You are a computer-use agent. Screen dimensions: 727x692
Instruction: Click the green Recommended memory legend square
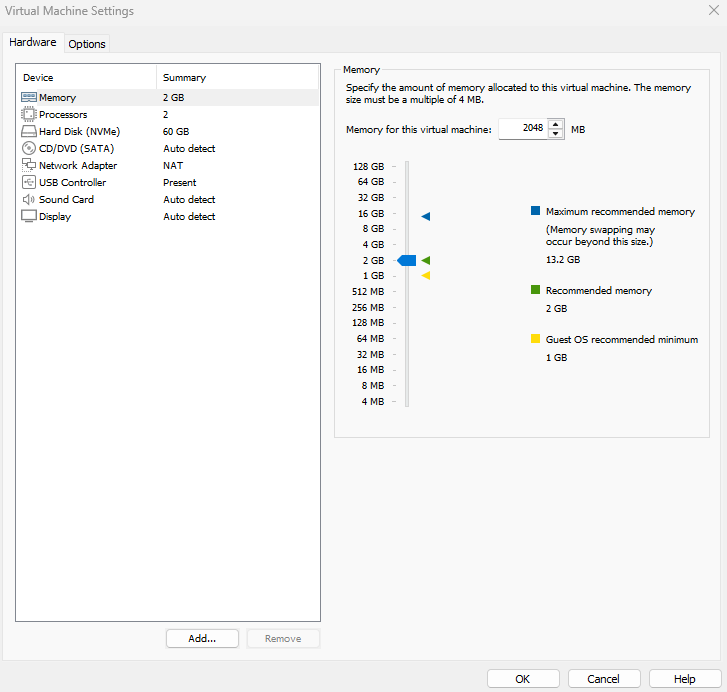(x=536, y=290)
